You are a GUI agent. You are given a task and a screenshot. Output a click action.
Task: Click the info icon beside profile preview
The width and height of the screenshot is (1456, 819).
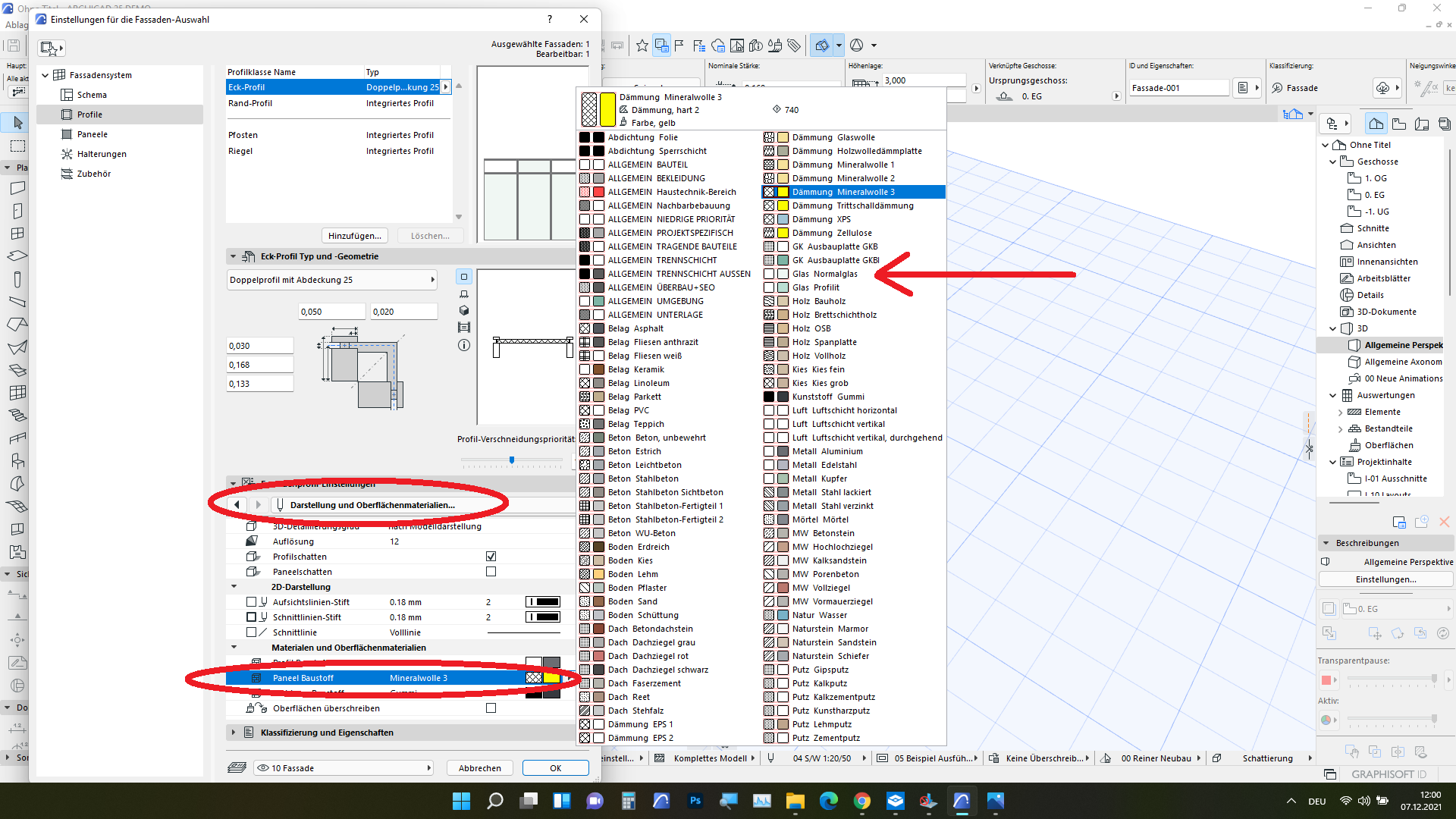point(464,345)
